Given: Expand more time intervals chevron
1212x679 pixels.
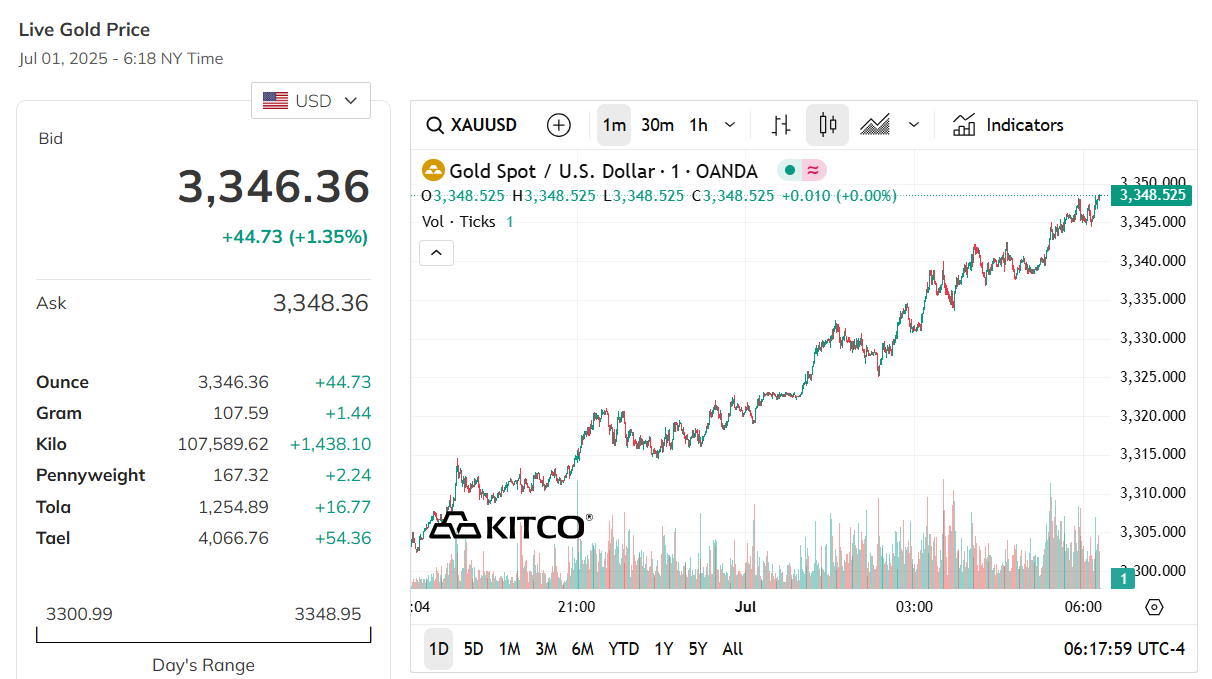Looking at the screenshot, I should (x=730, y=125).
